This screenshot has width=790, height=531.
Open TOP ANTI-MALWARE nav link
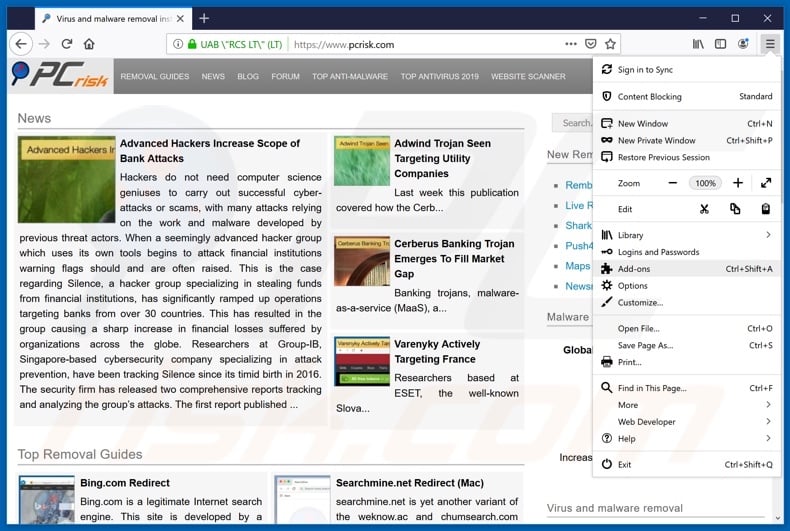tap(350, 77)
